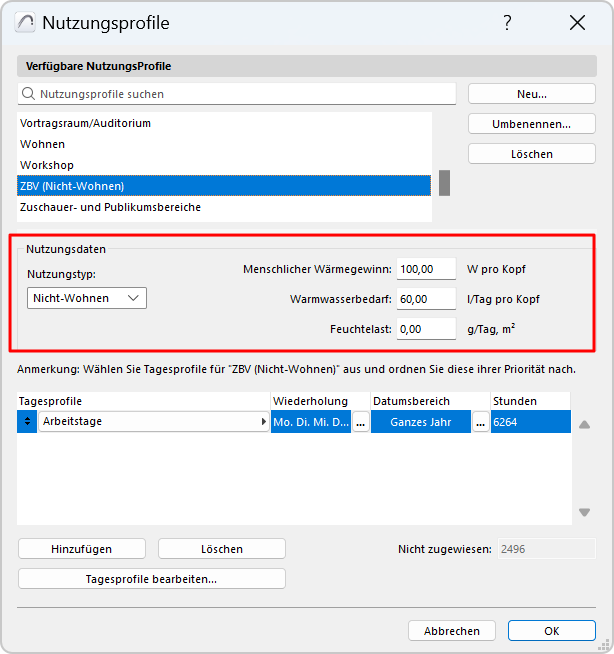The image size is (614, 654).
Task: Open the Nutzungstyp Nicht-Wohnen dropdown
Action: (87, 298)
